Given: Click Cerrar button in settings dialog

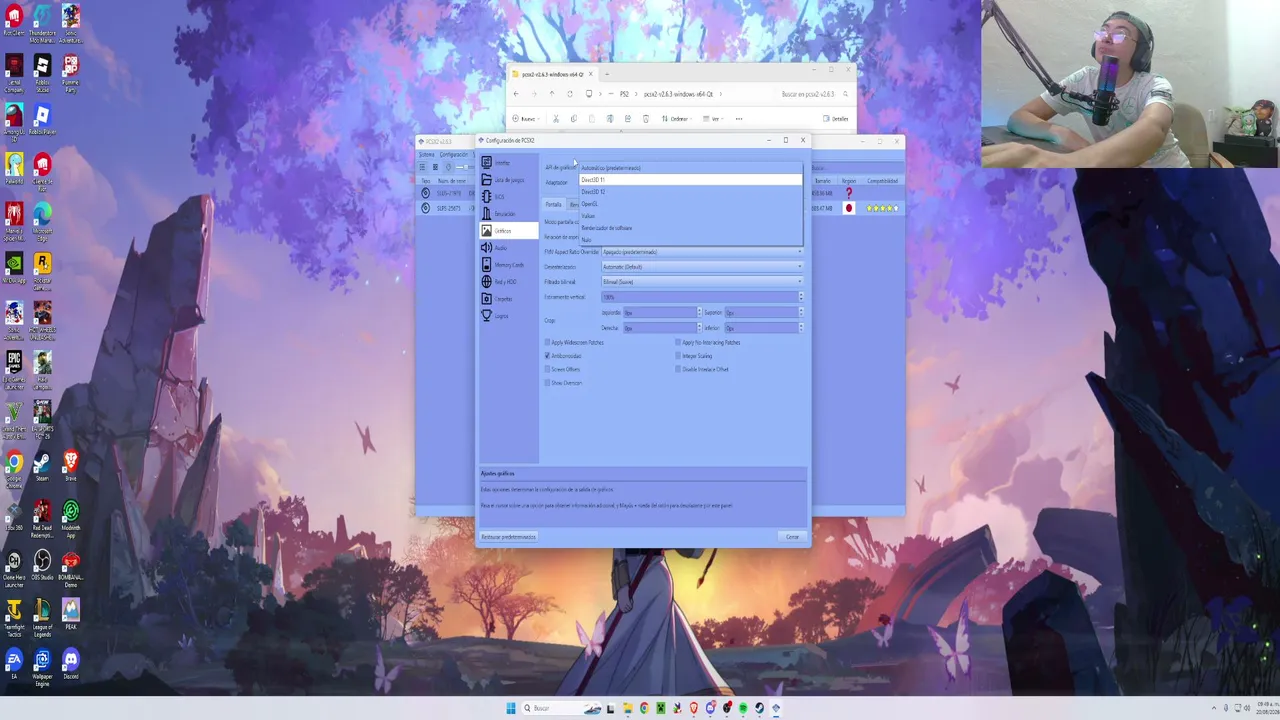Looking at the screenshot, I should point(792,537).
